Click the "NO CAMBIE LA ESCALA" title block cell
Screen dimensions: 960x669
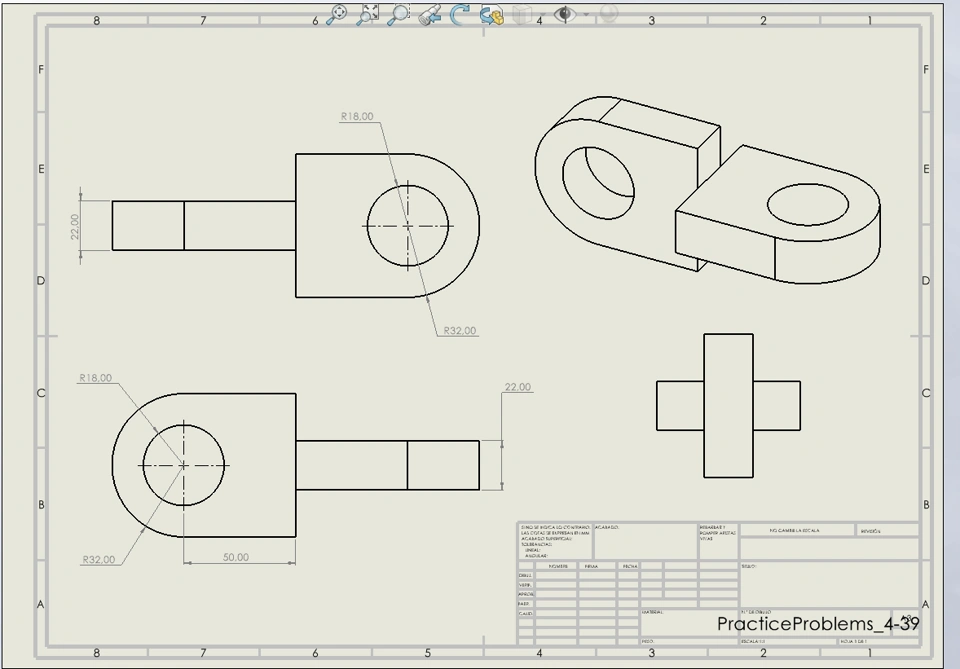(795, 531)
